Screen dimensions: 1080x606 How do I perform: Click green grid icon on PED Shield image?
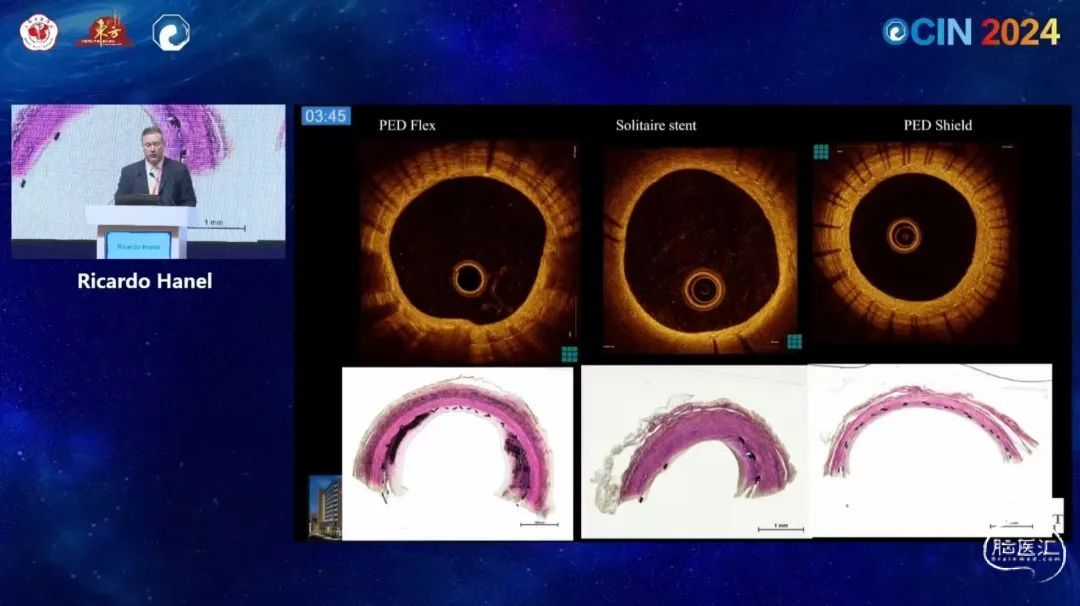click(x=821, y=152)
